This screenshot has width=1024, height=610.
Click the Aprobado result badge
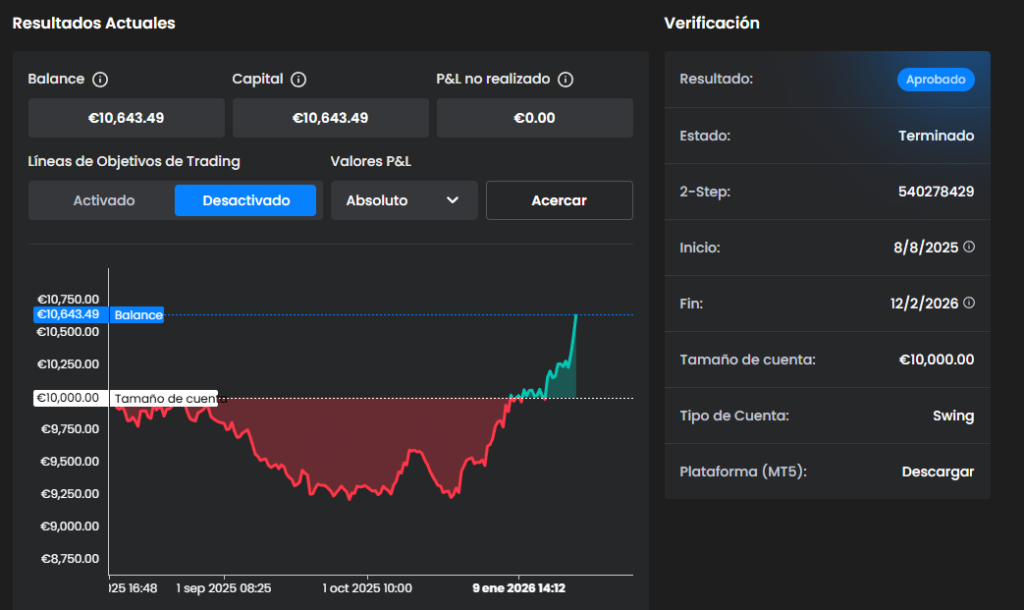[x=935, y=80]
